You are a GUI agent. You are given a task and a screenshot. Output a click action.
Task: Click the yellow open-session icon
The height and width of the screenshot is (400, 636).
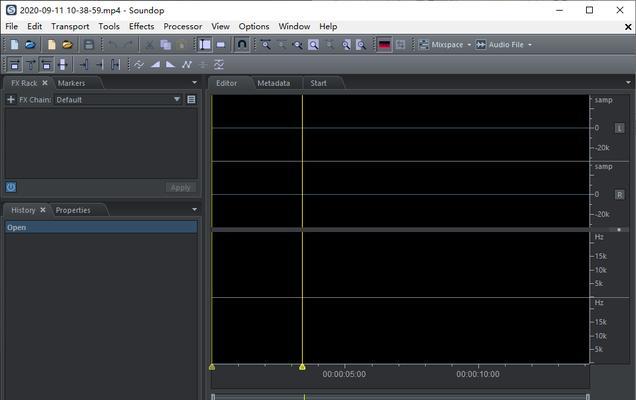point(67,45)
